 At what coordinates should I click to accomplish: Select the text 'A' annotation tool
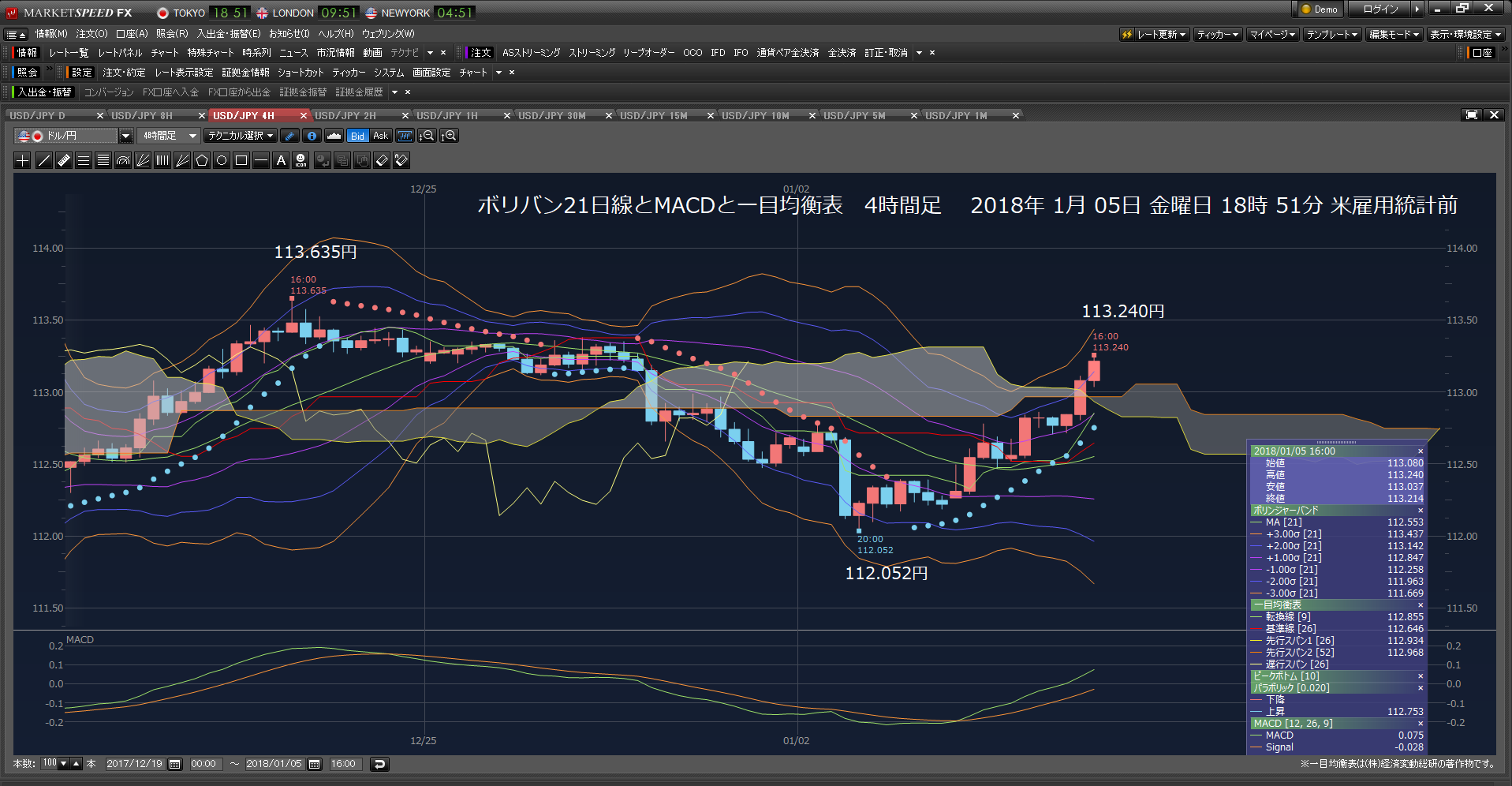coord(281,160)
